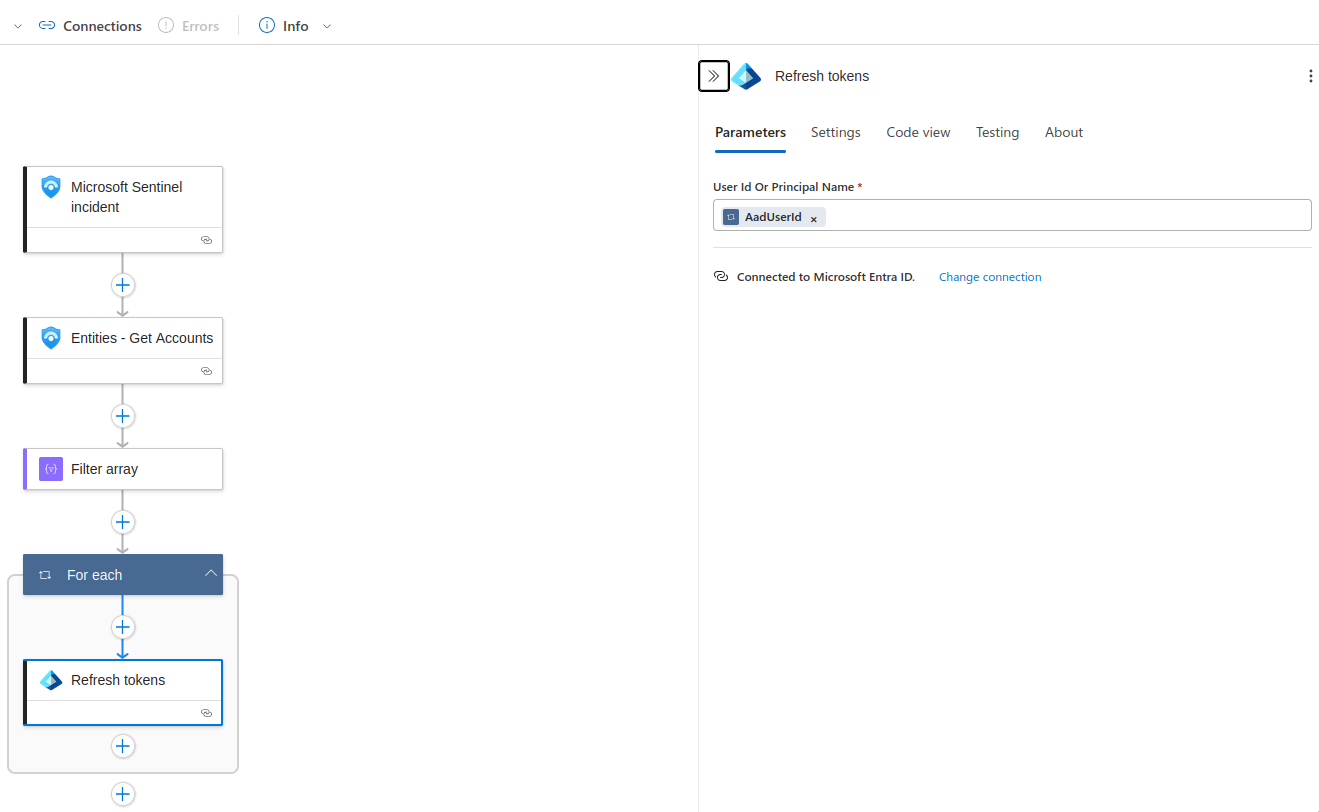Click the Refresh tokens node icon
This screenshot has height=812, width=1319.
[51, 680]
